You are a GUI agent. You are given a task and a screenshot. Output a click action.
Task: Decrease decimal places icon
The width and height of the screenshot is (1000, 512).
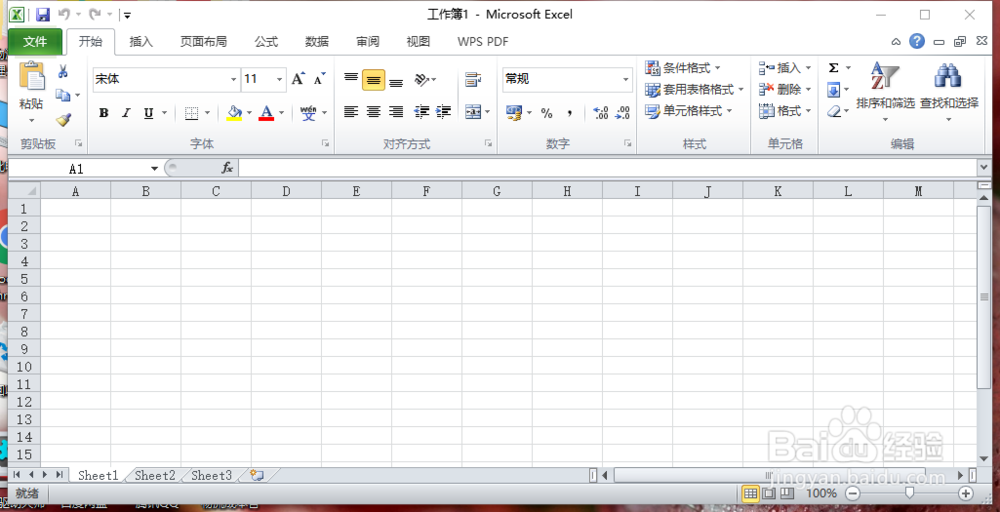coord(622,113)
